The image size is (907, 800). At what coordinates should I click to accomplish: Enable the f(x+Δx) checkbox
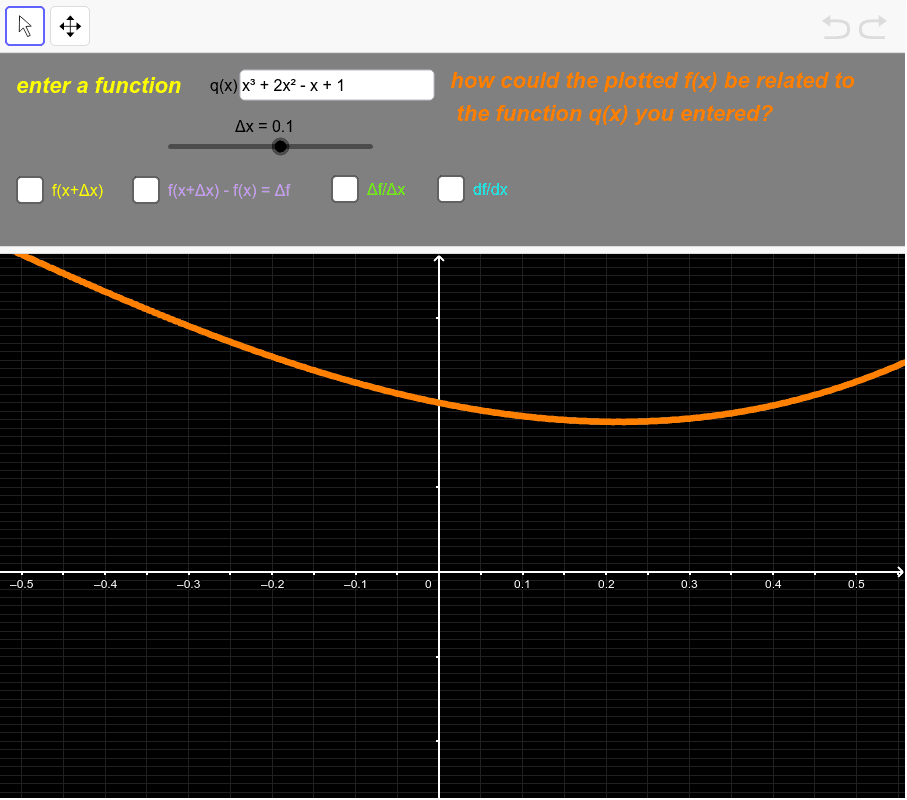[x=30, y=190]
